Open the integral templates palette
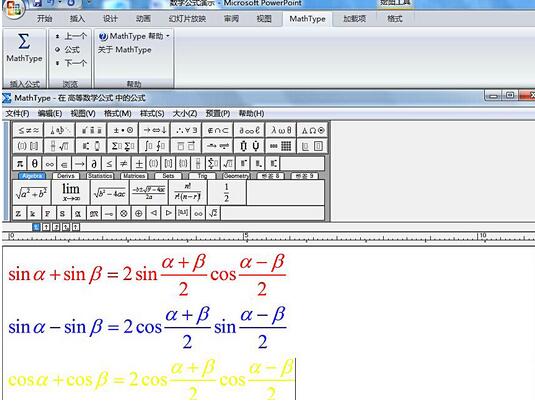The height and width of the screenshot is (407, 535). tap(155, 146)
